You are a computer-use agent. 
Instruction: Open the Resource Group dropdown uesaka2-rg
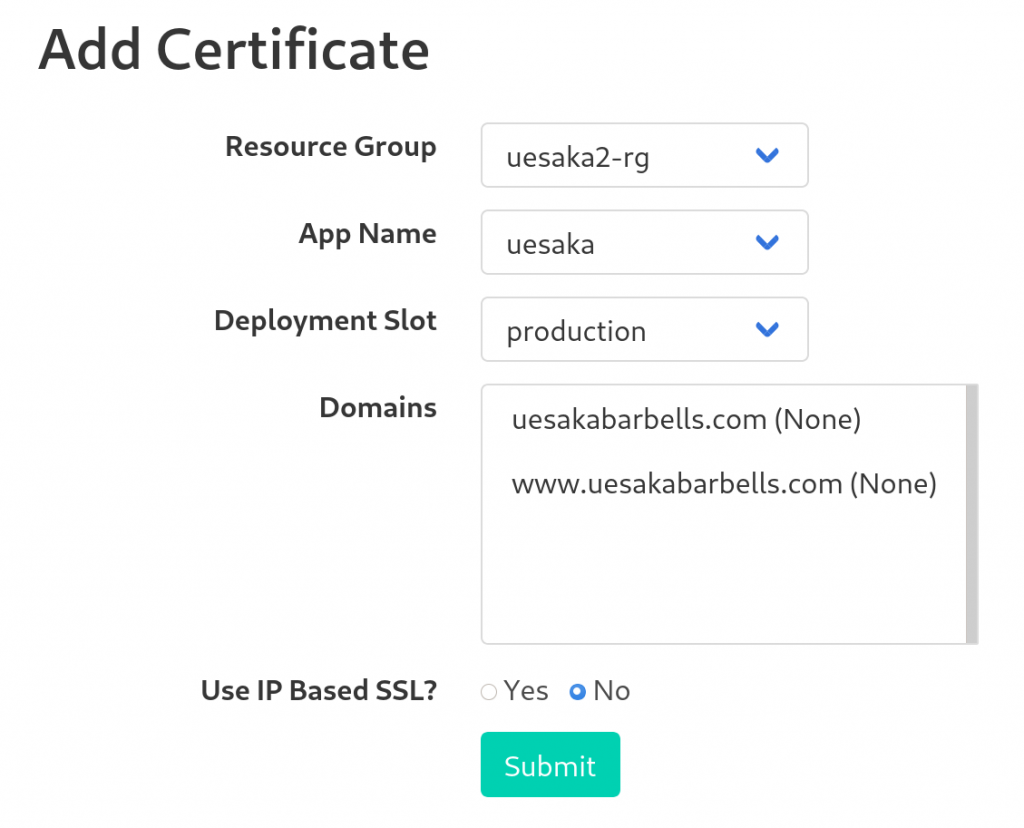[x=645, y=155]
